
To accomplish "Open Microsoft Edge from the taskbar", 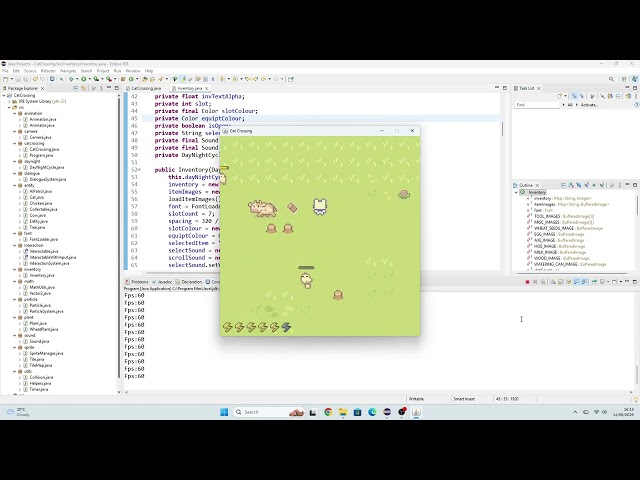I will (x=372, y=412).
